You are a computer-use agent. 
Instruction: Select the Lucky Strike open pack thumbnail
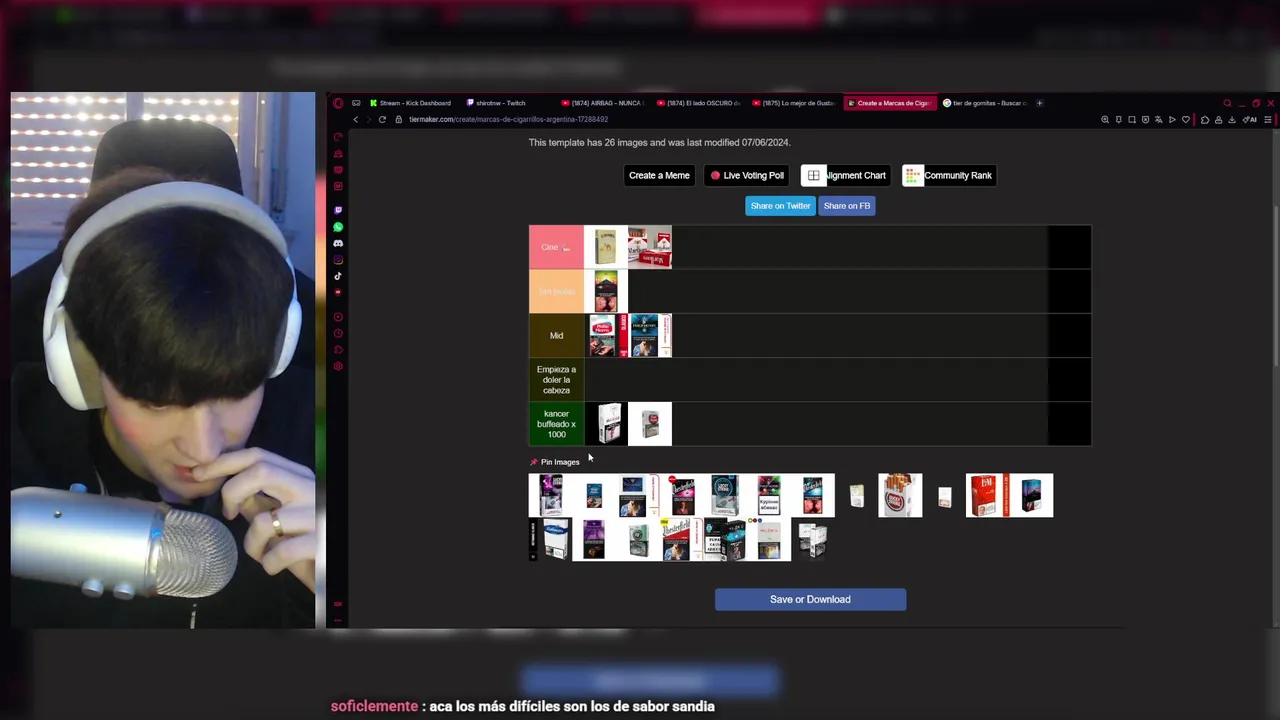point(900,495)
